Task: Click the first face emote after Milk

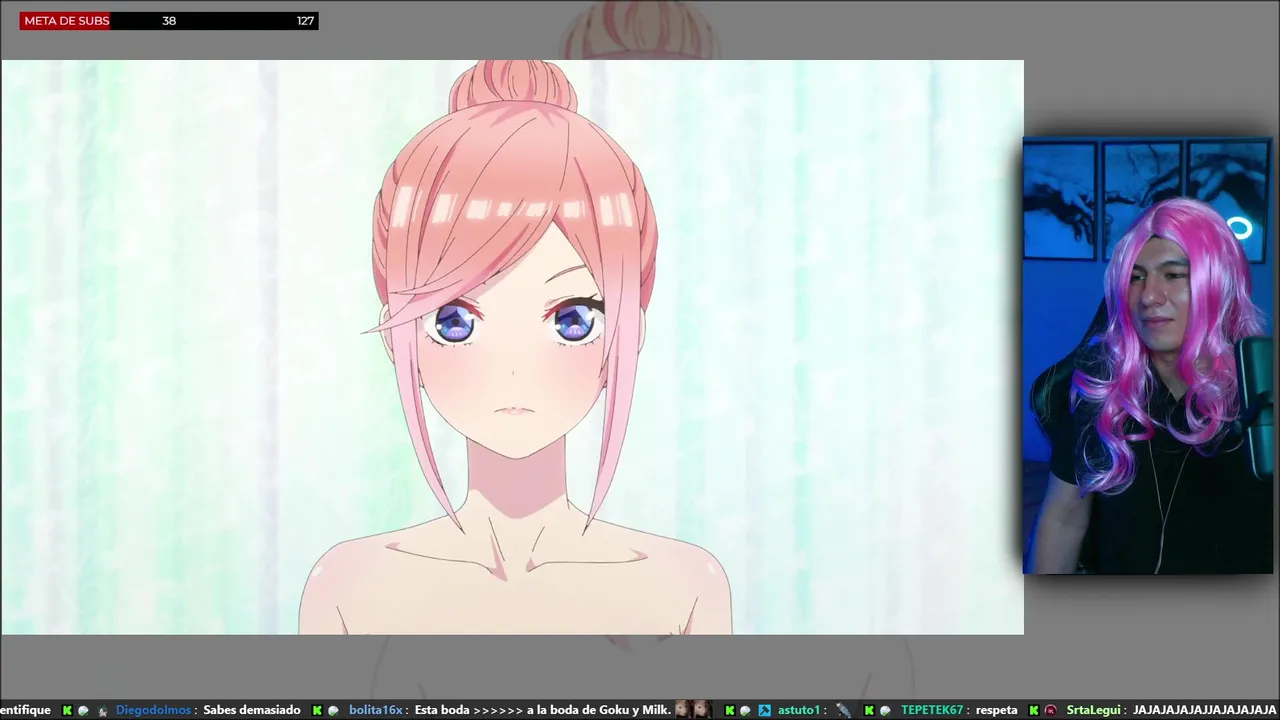Action: coord(684,709)
